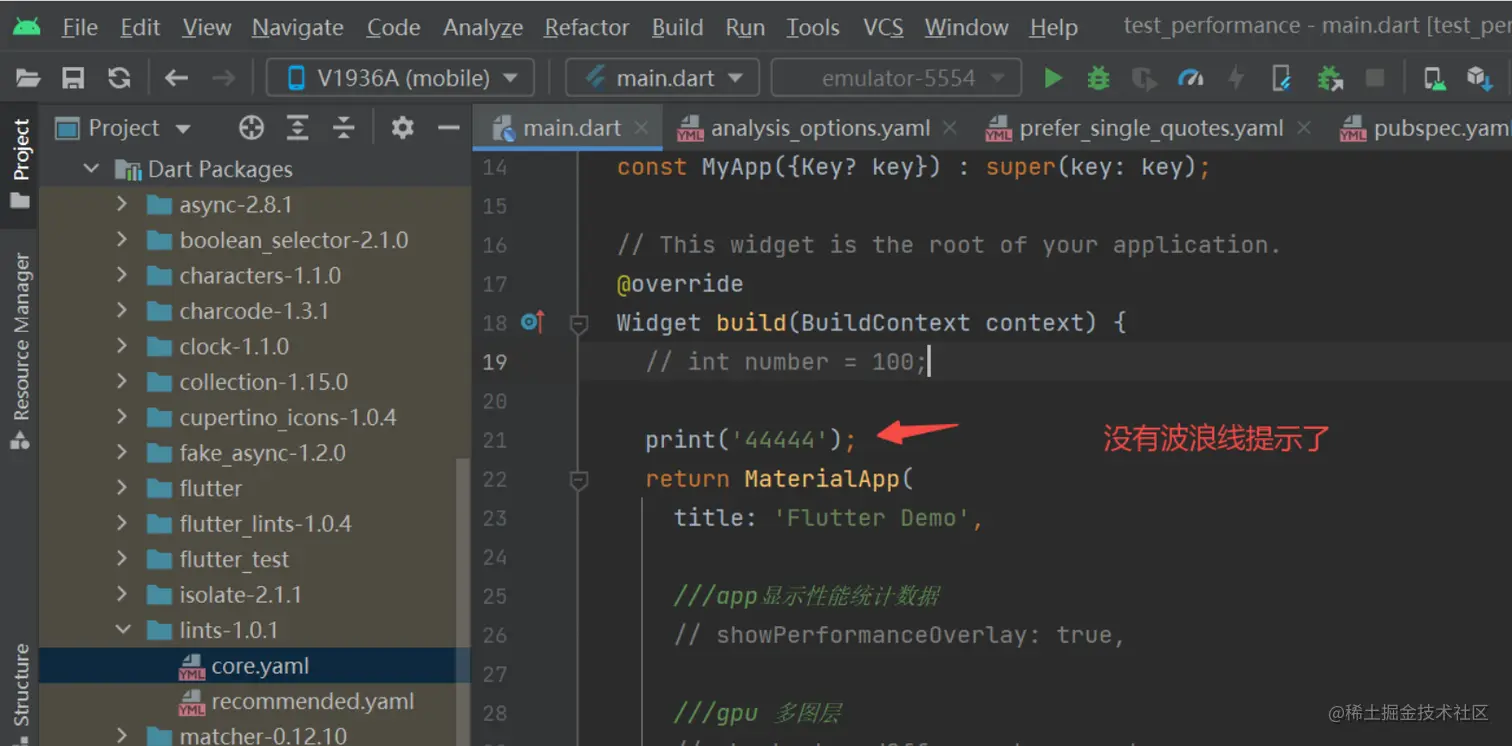This screenshot has height=746, width=1512.
Task: Collapse the lints-1.0.1 folder
Action: [x=122, y=630]
